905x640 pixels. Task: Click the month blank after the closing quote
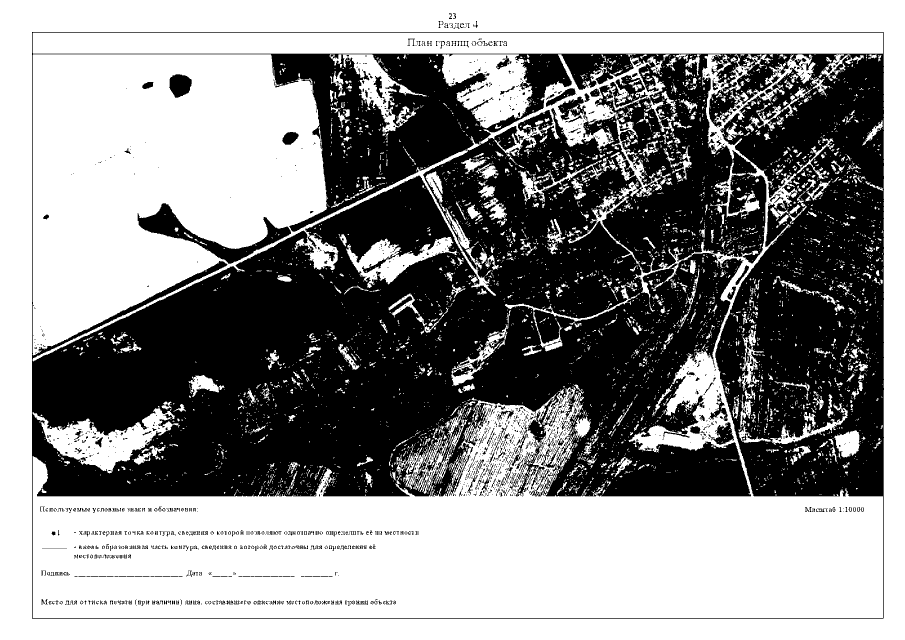[267, 575]
